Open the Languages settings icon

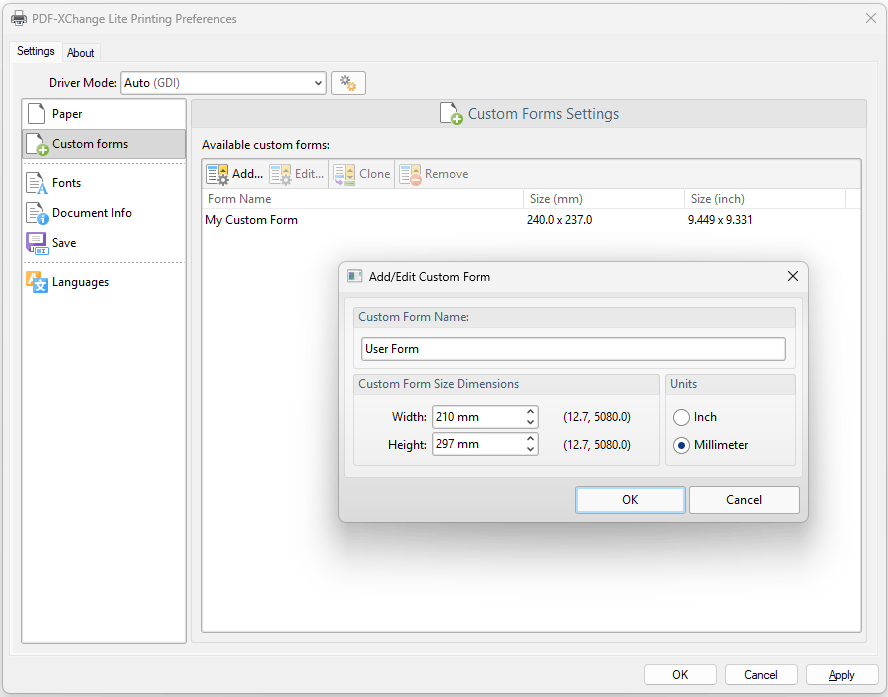point(37,282)
